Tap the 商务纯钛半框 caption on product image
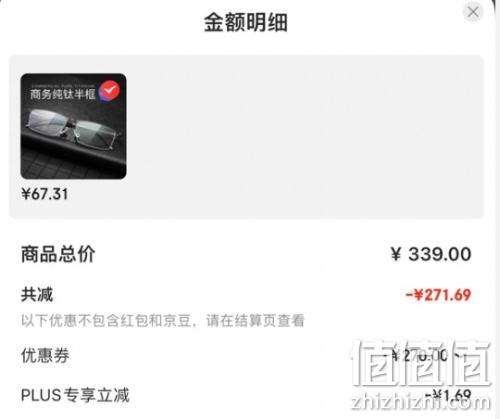Screen dimensions: 500x419 click(63, 94)
